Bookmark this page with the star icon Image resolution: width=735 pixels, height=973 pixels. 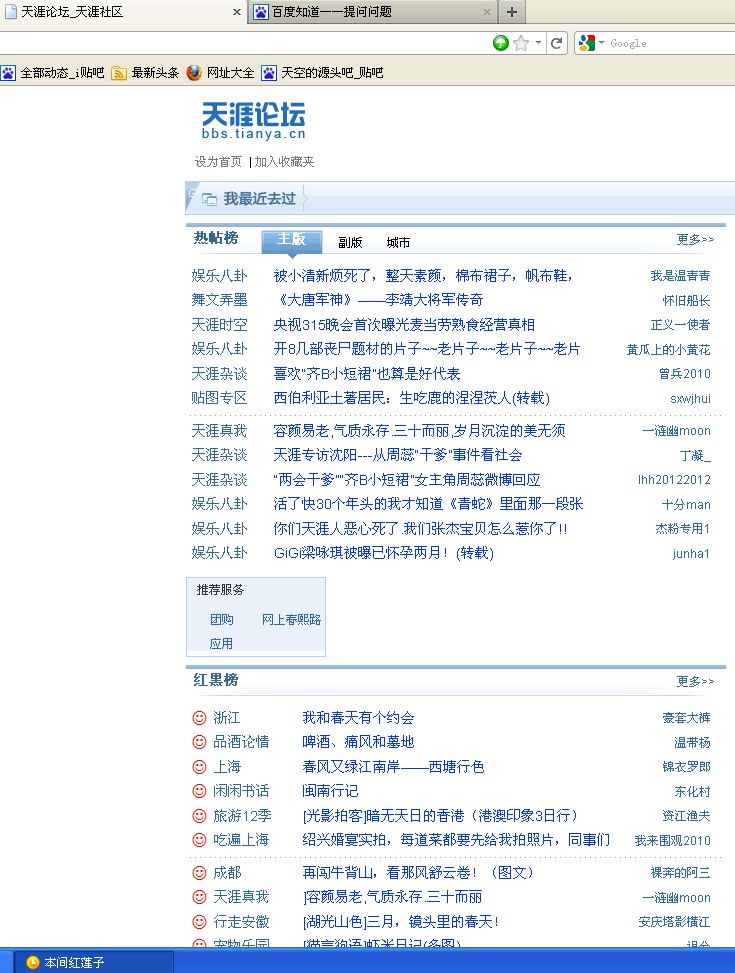(521, 43)
